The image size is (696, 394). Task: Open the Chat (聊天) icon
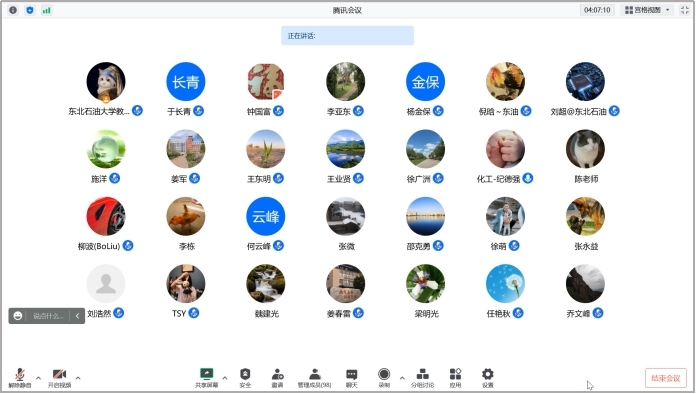[352, 378]
